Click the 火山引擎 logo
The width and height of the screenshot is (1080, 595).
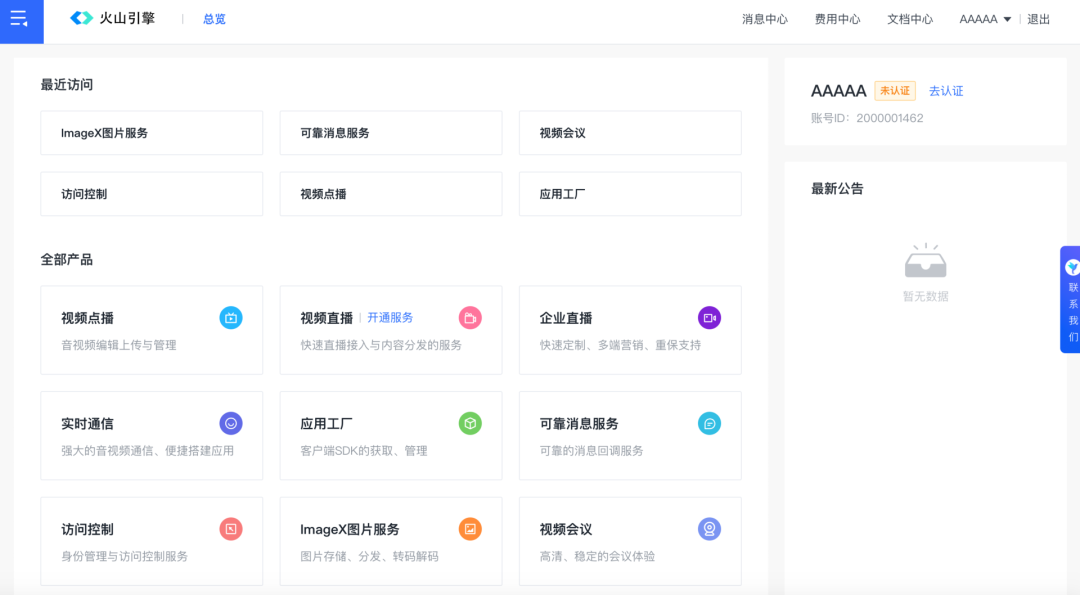point(113,18)
